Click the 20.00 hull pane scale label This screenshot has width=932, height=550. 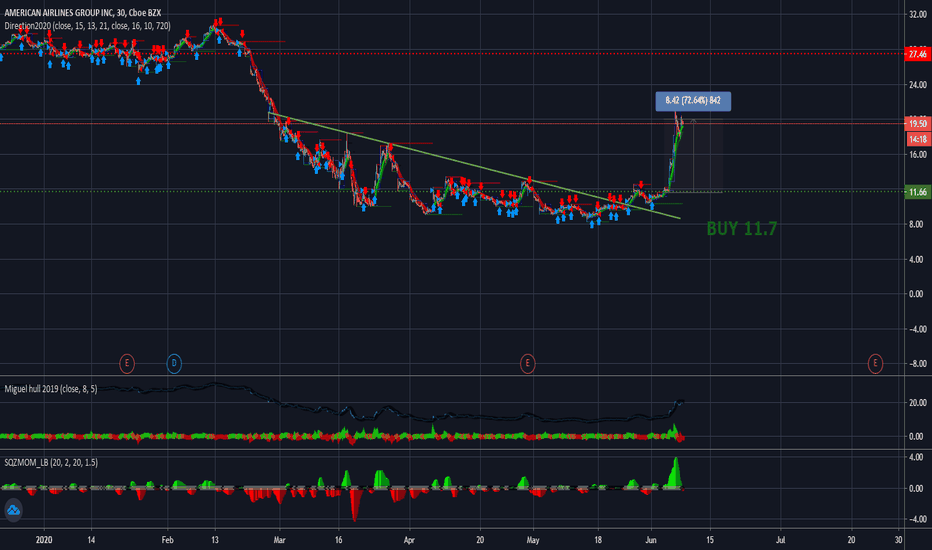point(917,403)
